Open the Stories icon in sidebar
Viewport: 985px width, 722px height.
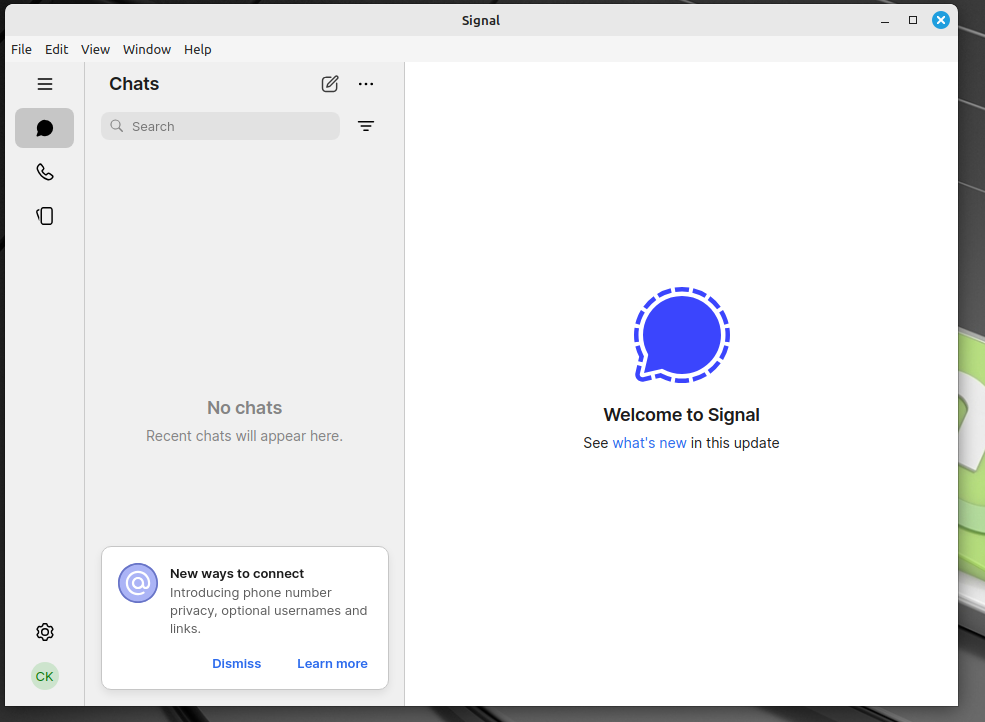(x=44, y=216)
